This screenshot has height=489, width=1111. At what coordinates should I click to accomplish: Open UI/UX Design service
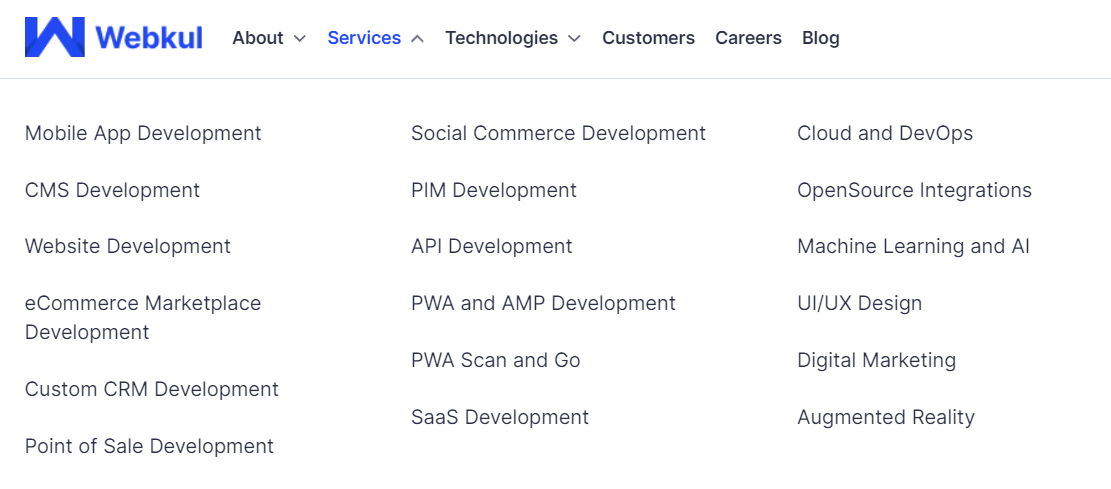(859, 303)
